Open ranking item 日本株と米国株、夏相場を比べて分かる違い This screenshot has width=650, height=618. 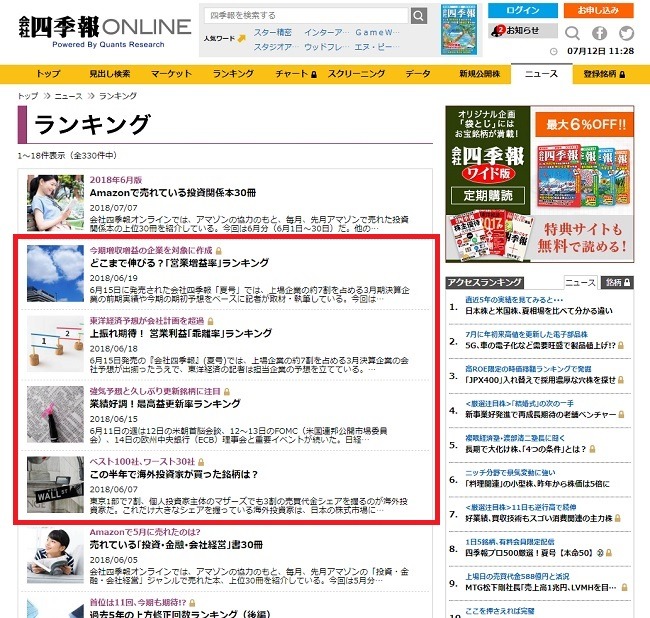(538, 311)
